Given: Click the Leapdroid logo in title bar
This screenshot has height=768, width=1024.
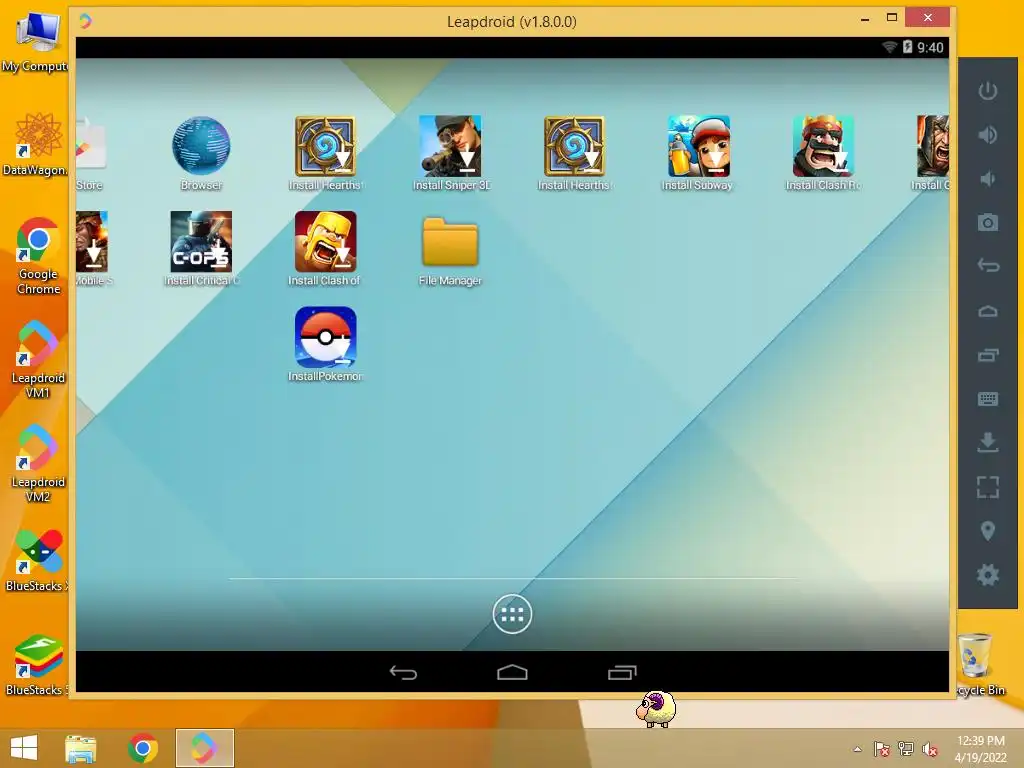Looking at the screenshot, I should point(86,22).
